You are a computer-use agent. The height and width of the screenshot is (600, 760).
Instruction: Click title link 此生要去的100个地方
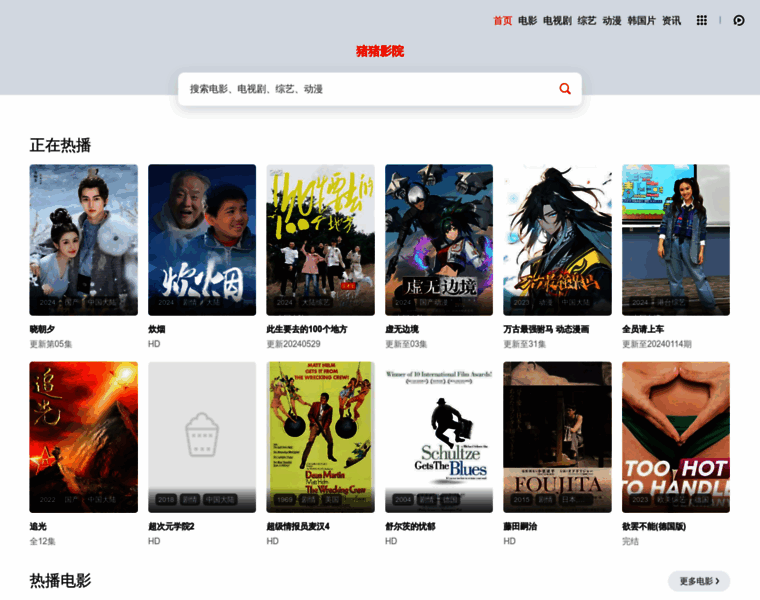click(307, 329)
